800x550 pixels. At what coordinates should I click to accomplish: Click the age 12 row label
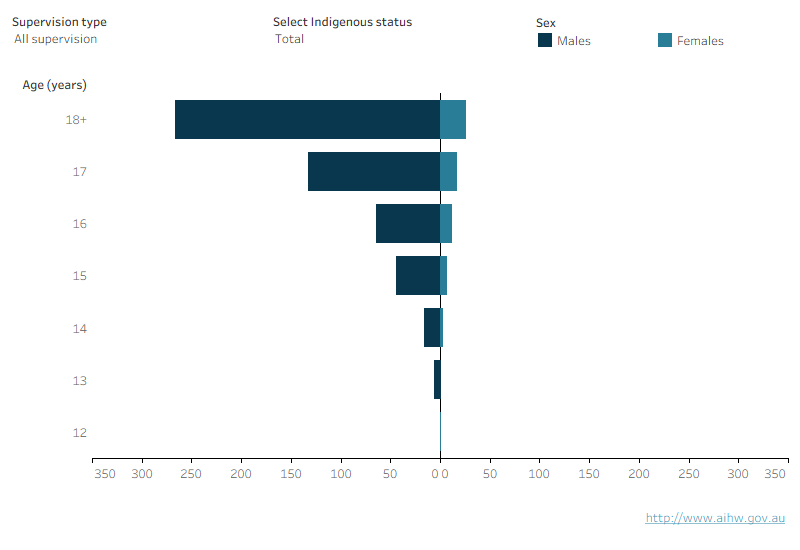(80, 433)
